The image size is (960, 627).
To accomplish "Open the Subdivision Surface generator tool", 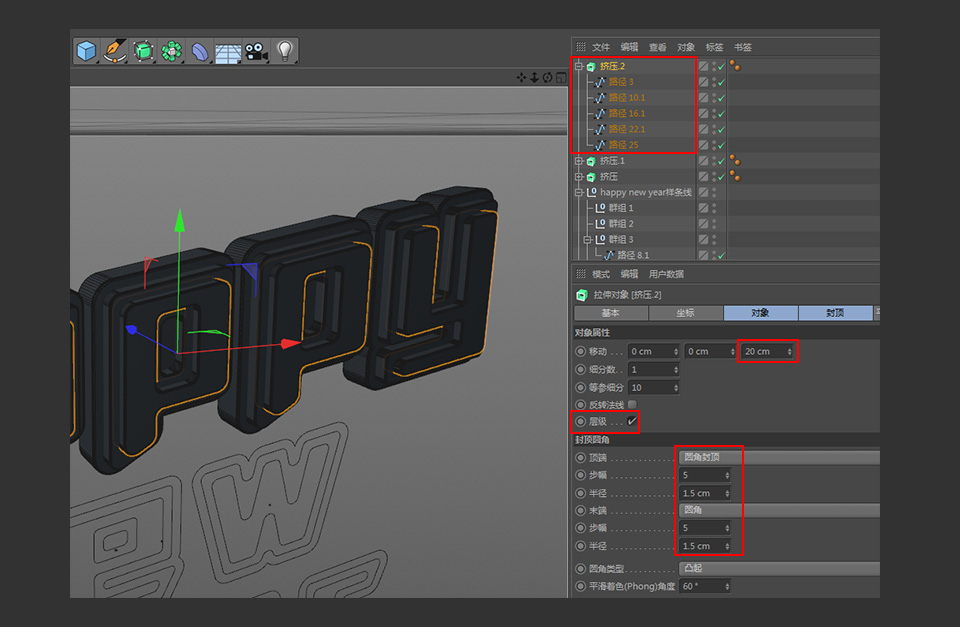I will (x=143, y=51).
